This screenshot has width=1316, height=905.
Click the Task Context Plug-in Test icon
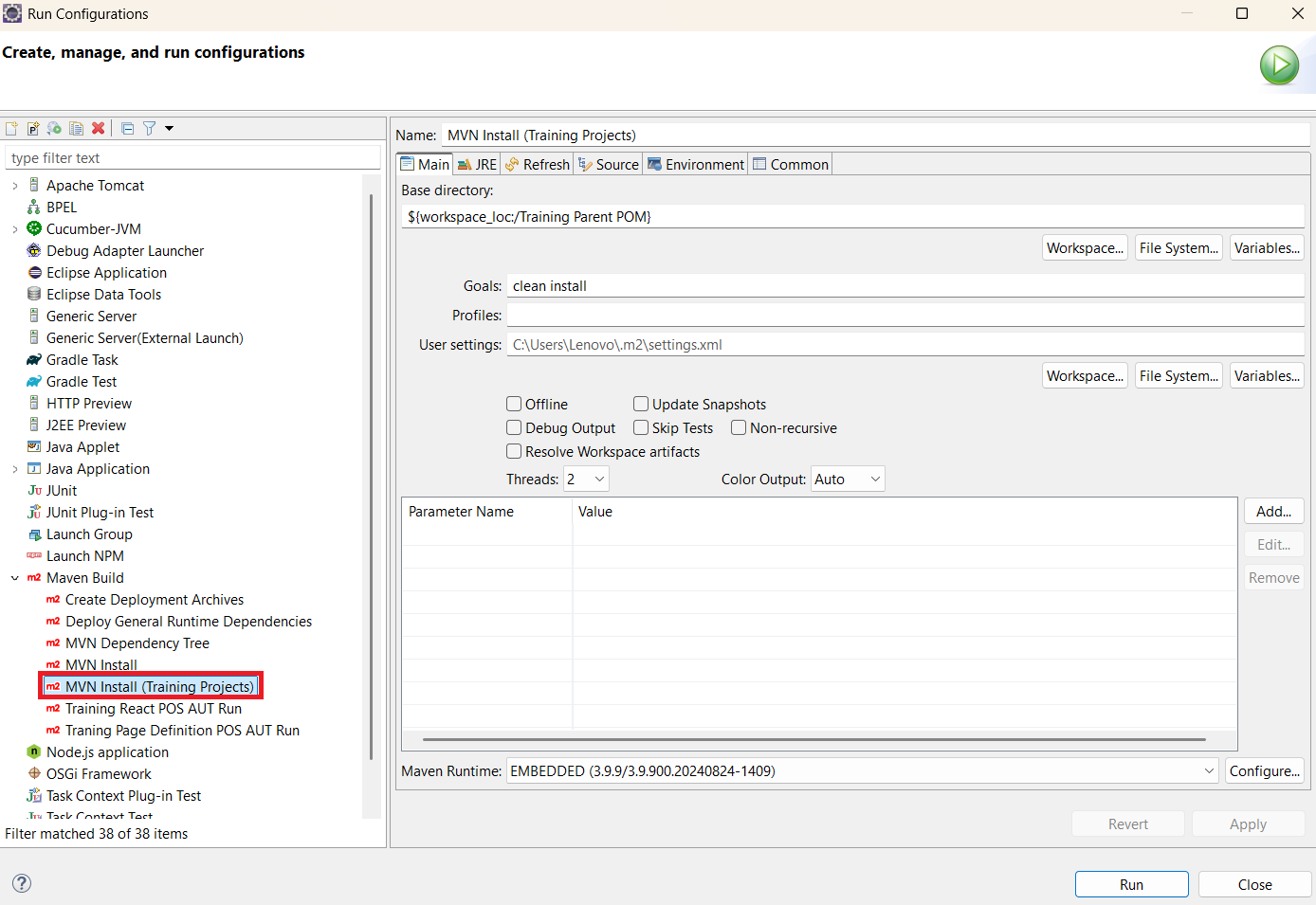coord(34,796)
